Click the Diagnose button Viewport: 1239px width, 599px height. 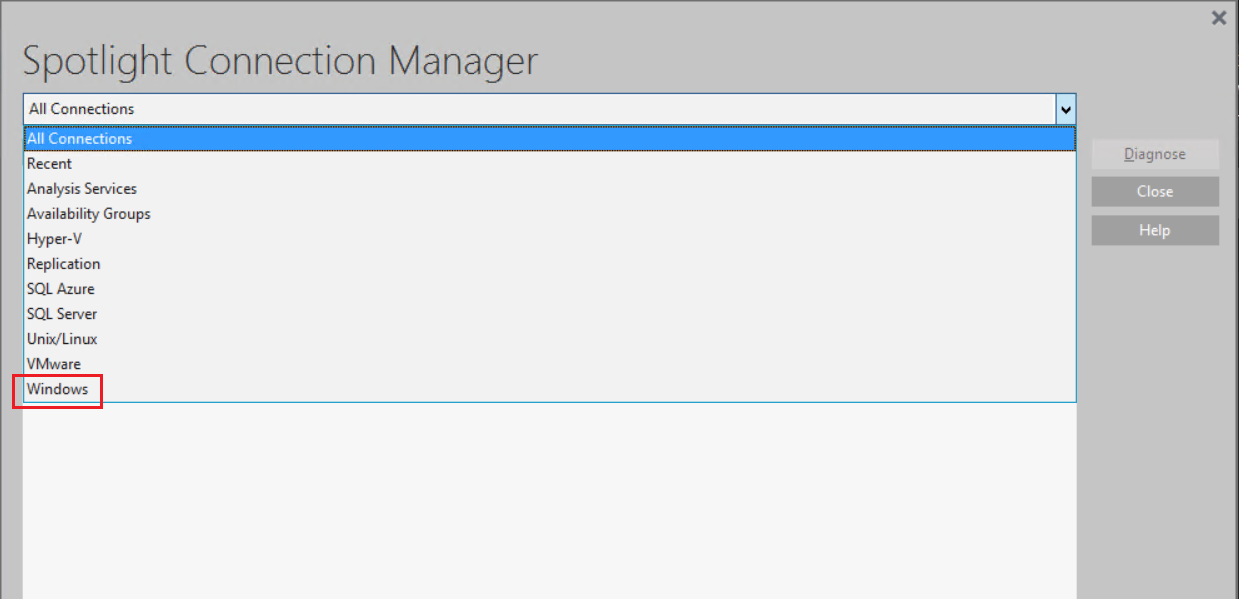pyautogui.click(x=1155, y=154)
